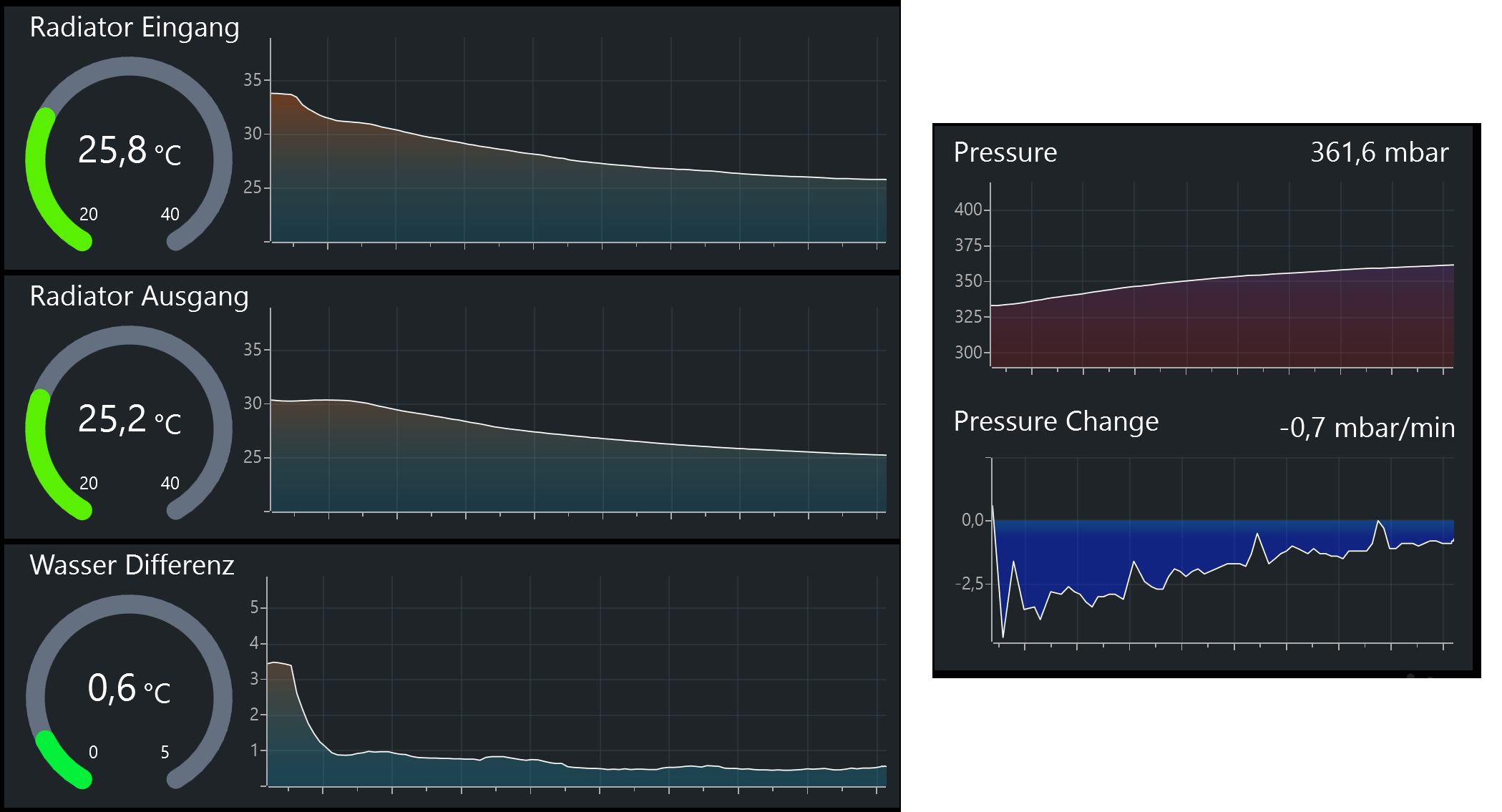The height and width of the screenshot is (812, 1502).
Task: Click the 35 label on Radiator Eingang axis
Action: click(252, 80)
